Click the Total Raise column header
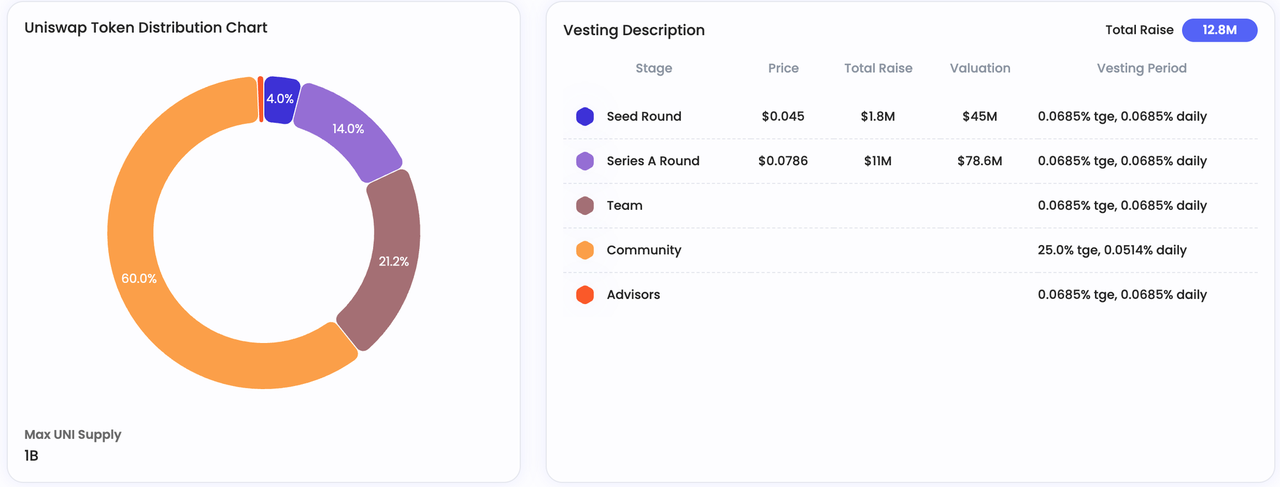The image size is (1280, 487). (878, 68)
